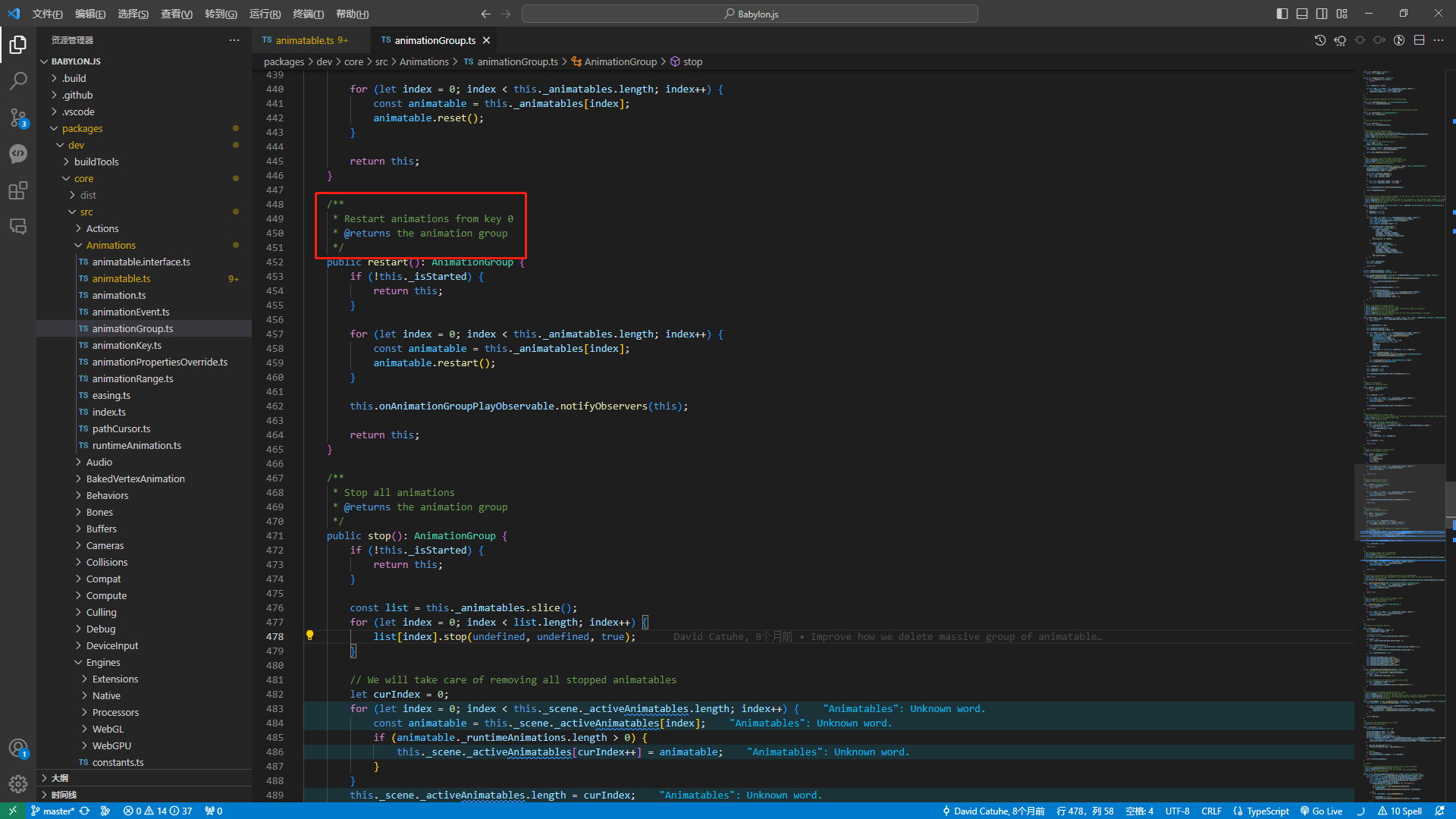
Task: Click the split editor icon
Action: tap(1419, 40)
